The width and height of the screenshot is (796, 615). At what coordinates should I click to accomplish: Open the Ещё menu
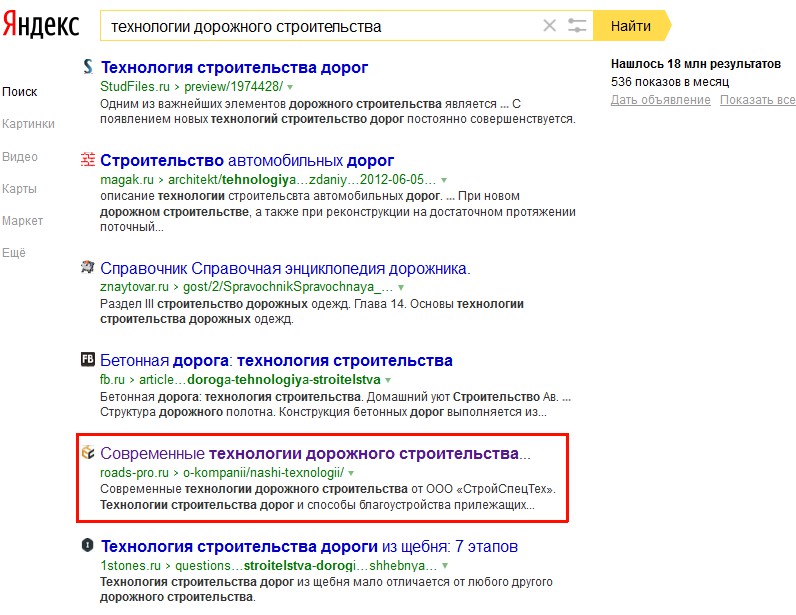14,253
